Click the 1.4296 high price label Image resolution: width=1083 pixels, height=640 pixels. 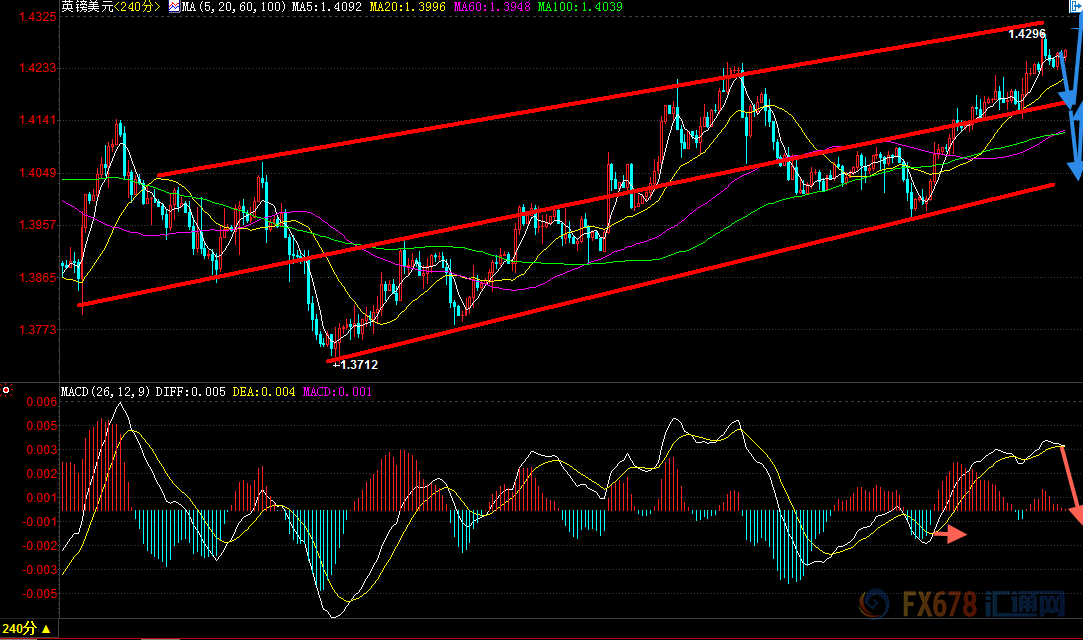tap(1027, 34)
